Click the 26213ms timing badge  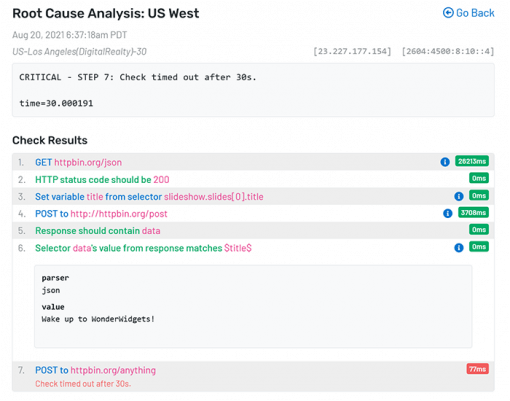[472, 161]
